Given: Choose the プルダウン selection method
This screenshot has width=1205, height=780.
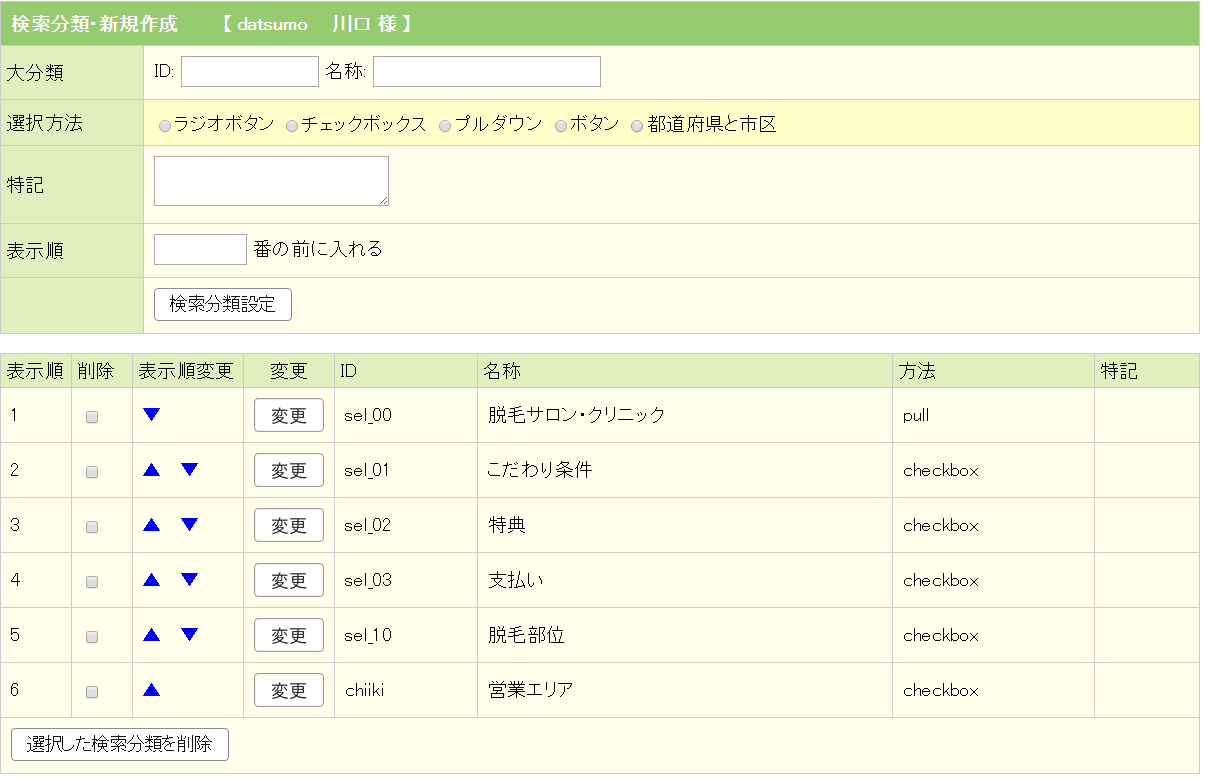Looking at the screenshot, I should pyautogui.click(x=445, y=126).
